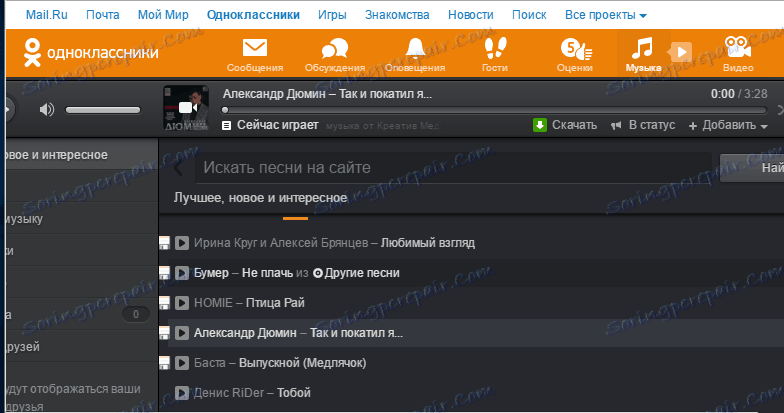Image resolution: width=784 pixels, height=413 pixels.
Task: Click the album disc icon before Другие песни
Action: (318, 273)
